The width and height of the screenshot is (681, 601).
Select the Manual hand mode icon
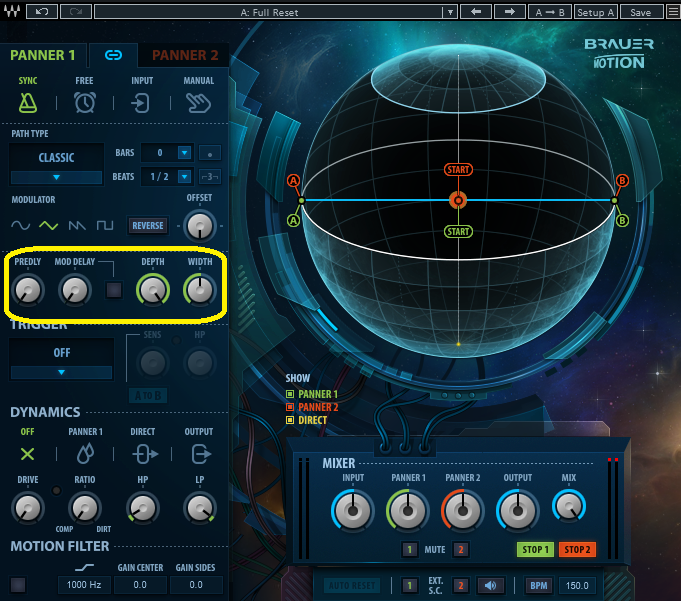(x=199, y=102)
